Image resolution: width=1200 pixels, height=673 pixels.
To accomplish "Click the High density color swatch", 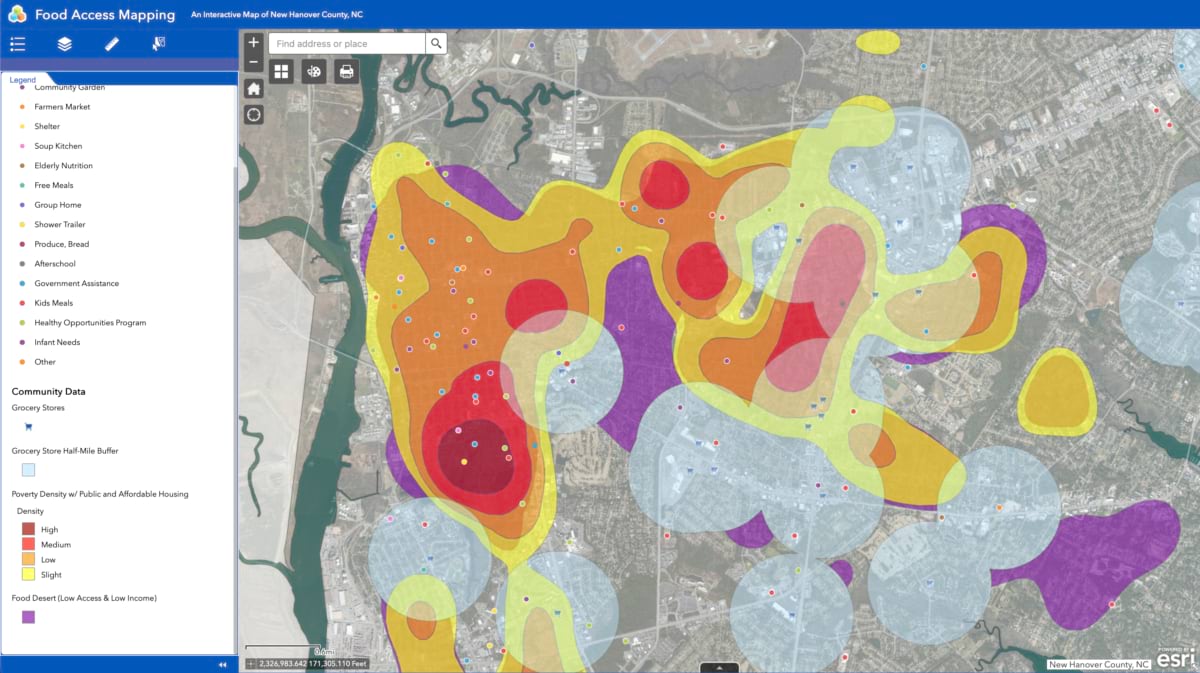I will [28, 529].
